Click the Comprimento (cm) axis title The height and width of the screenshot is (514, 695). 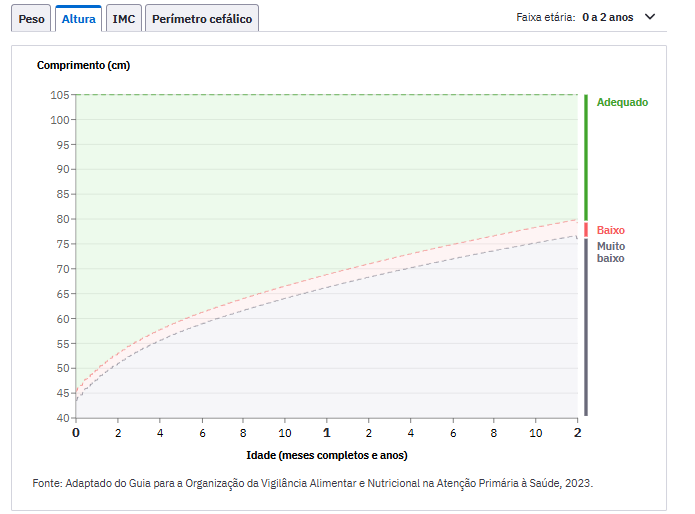point(83,65)
